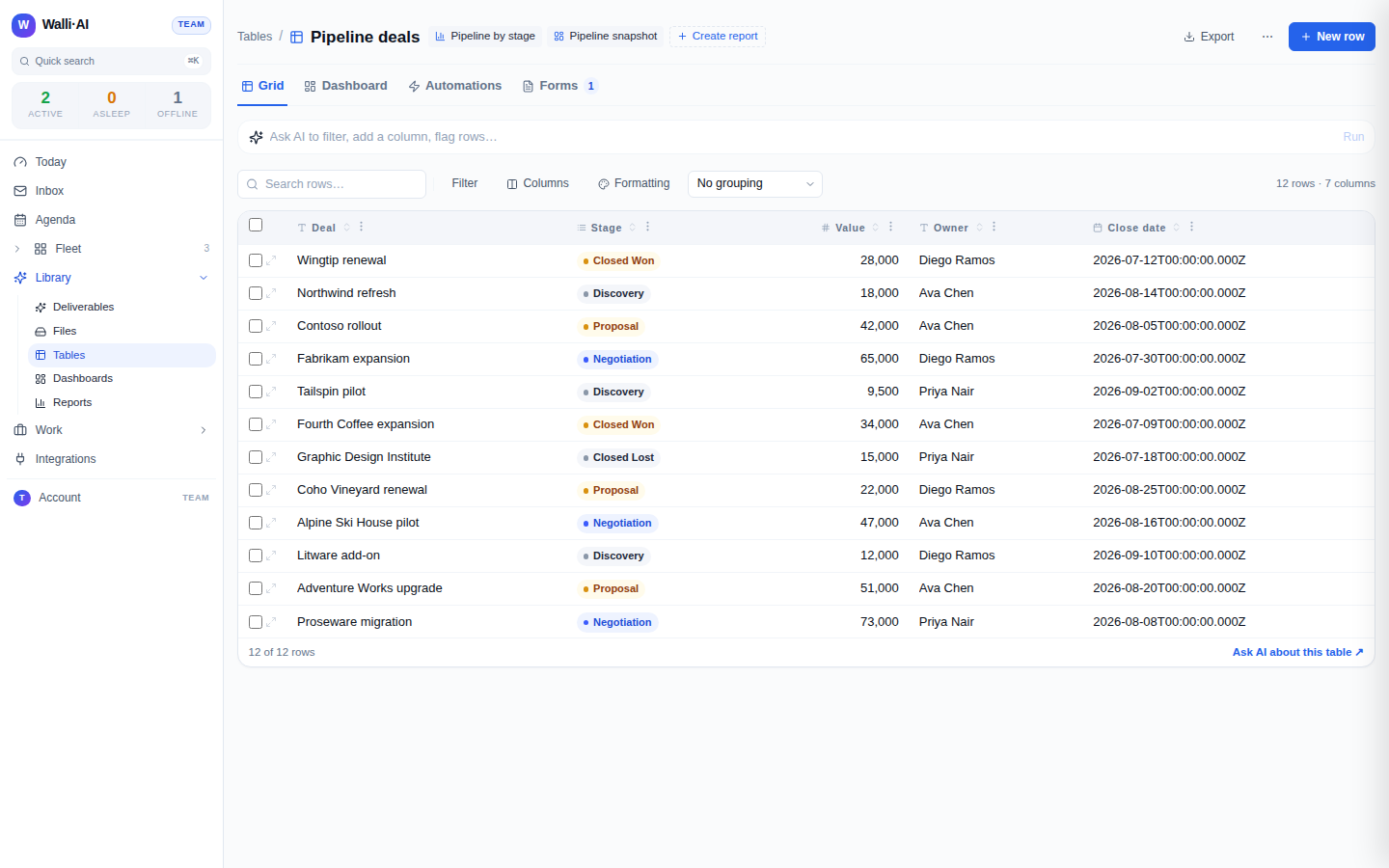Open the Columns picker

(x=537, y=183)
